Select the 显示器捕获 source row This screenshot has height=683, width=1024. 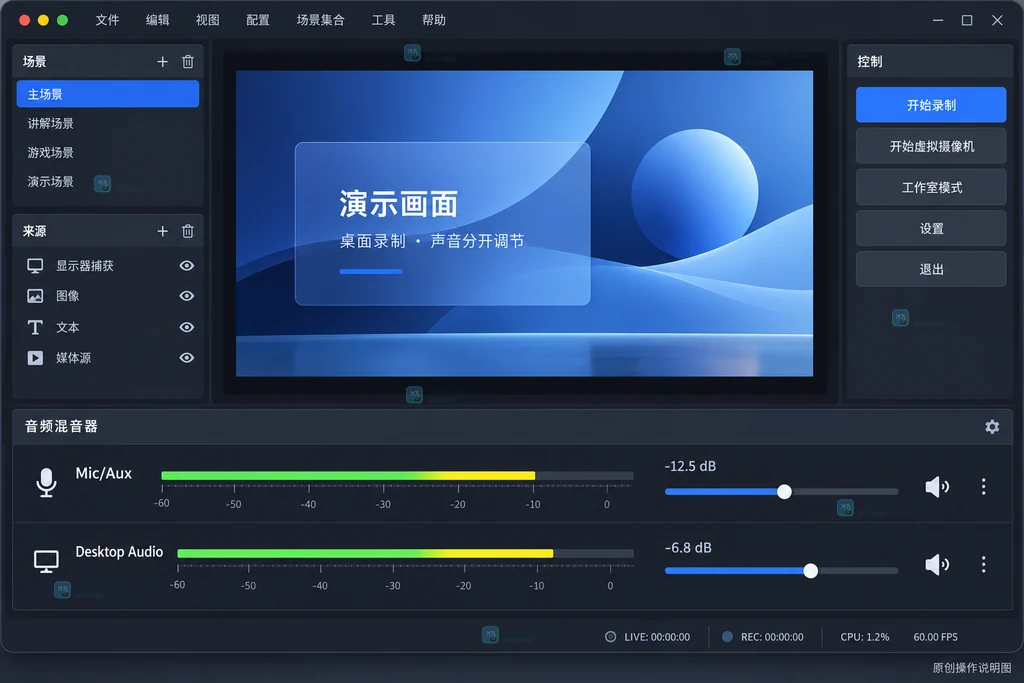coord(108,266)
